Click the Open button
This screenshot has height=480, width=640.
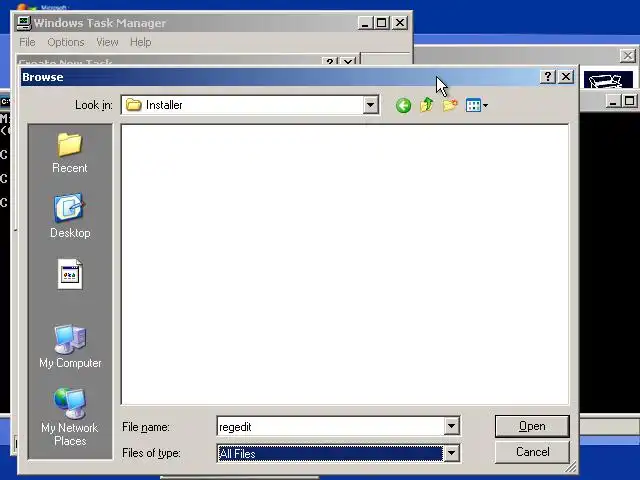point(532,426)
